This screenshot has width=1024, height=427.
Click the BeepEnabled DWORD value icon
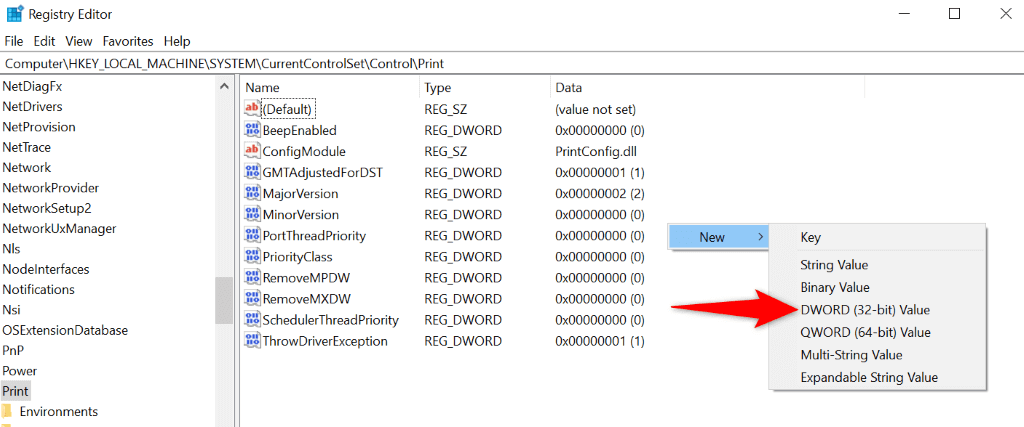pyautogui.click(x=252, y=131)
